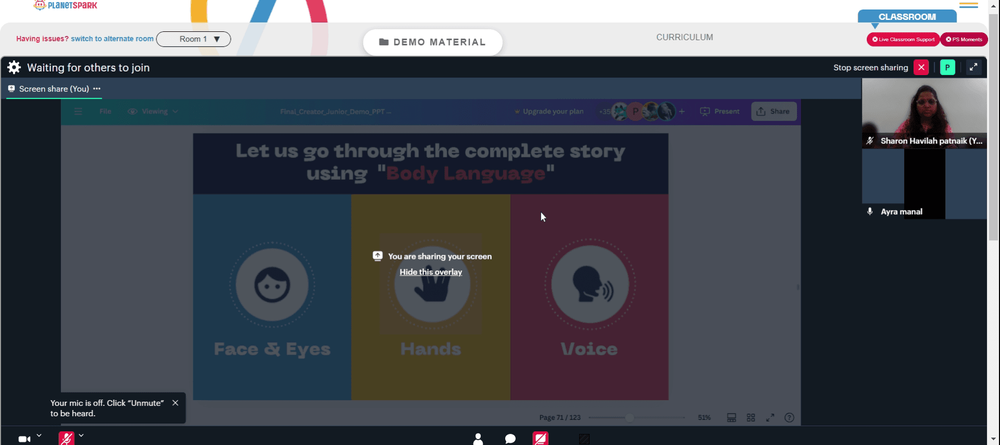Open the participants list icon
Image resolution: width=1000 pixels, height=445 pixels.
478,439
